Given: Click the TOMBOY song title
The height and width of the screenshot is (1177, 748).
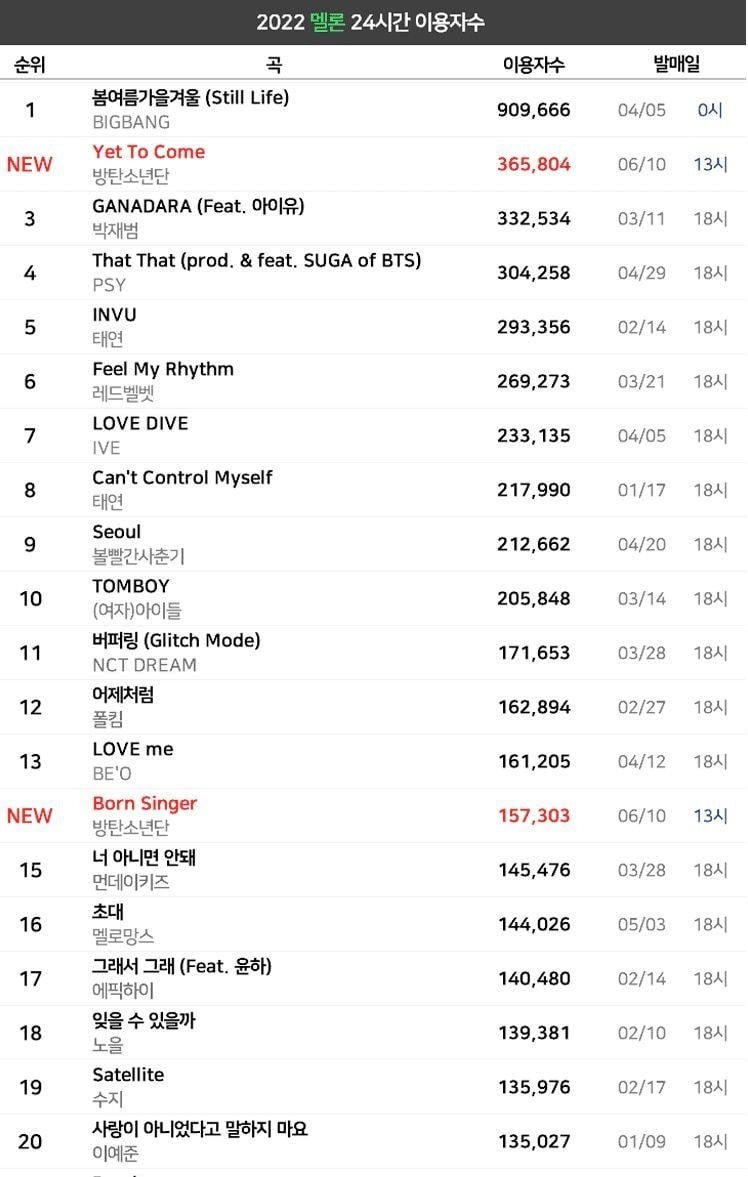Looking at the screenshot, I should [131, 586].
